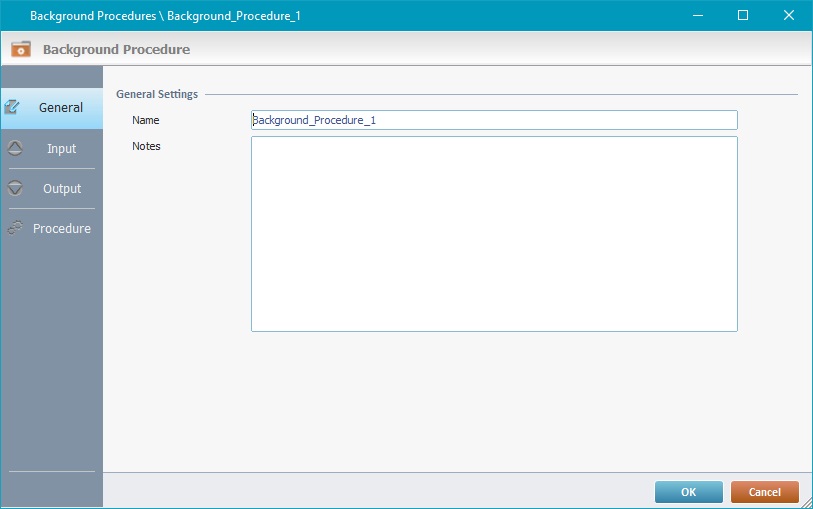
Task: Click the General Settings section heading
Action: 157,94
